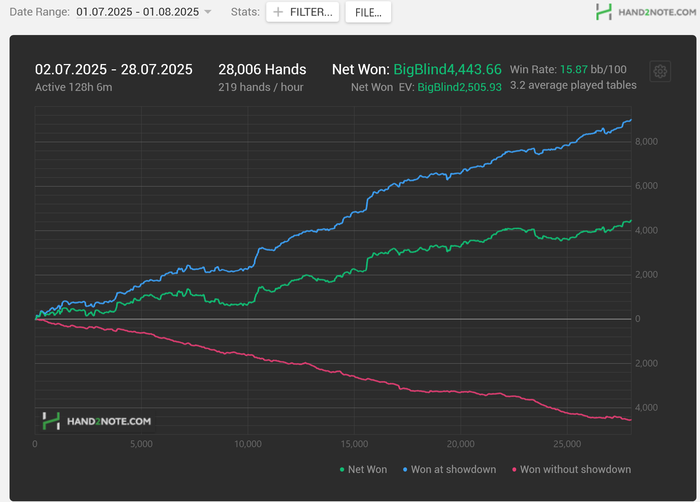Click the Hand2Note logo at top right

tap(646, 12)
